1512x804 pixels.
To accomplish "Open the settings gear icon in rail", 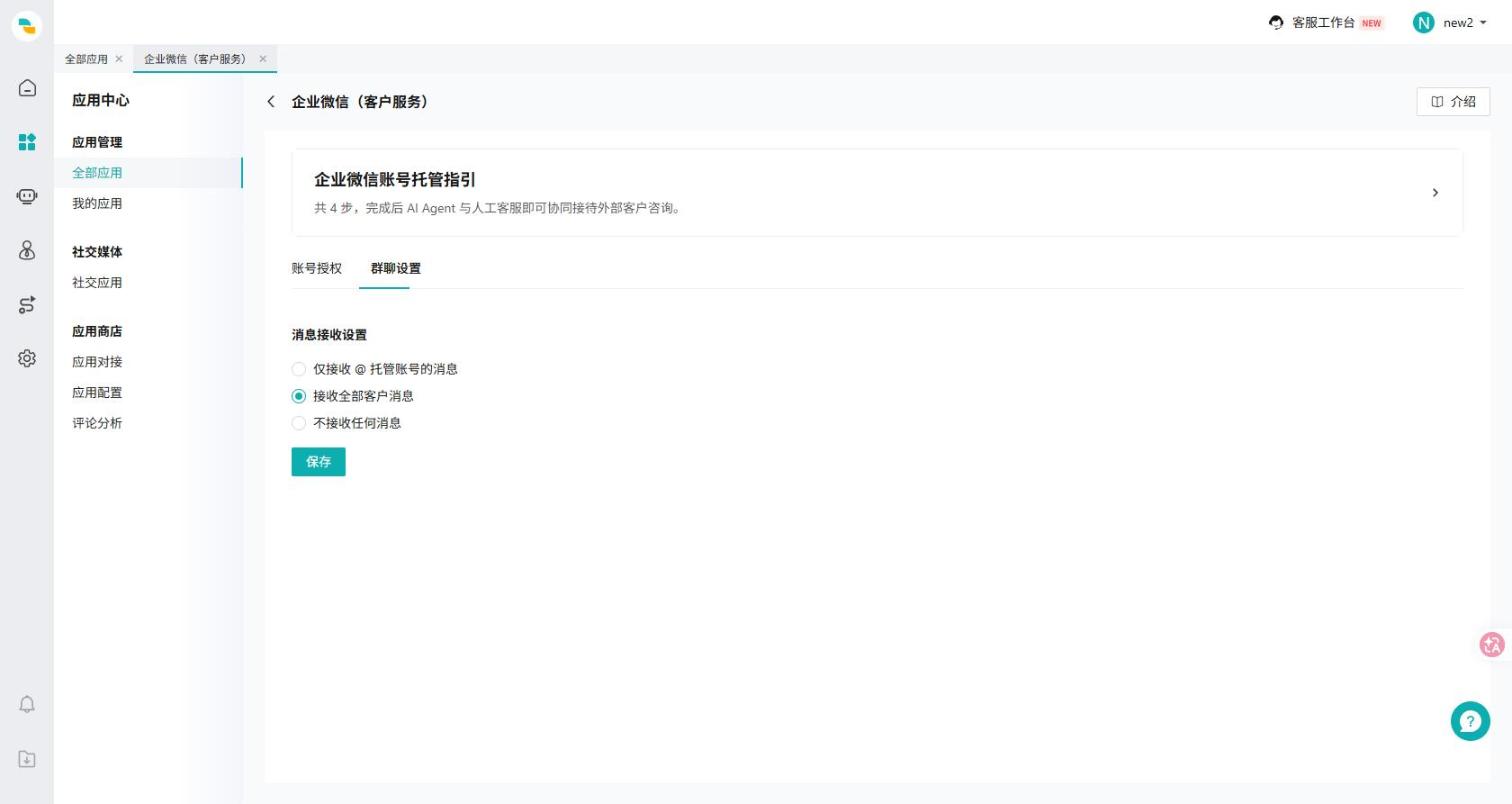I will tap(27, 358).
